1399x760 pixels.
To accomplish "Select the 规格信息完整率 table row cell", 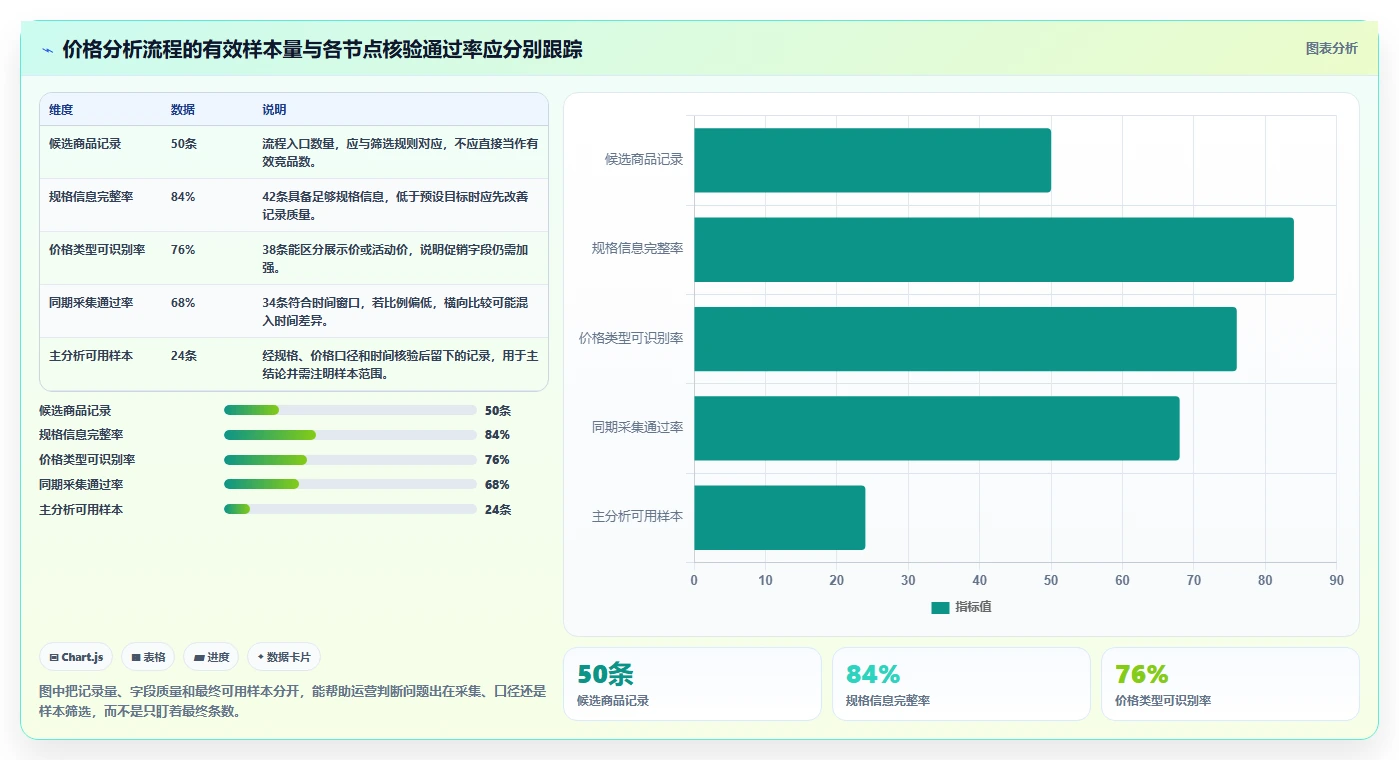I will pos(91,197).
